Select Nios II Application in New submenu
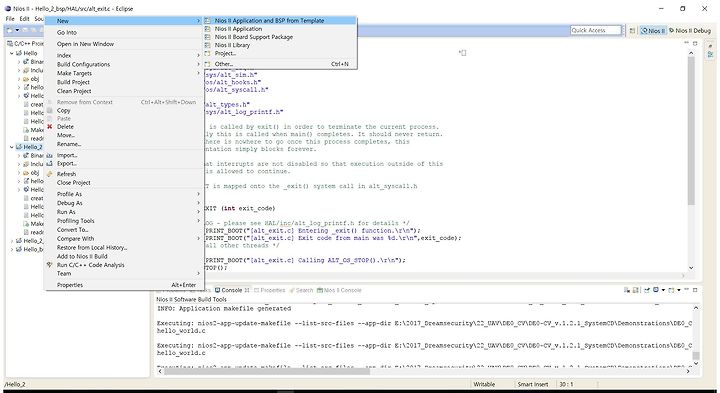The image size is (720, 393). pos(280,29)
